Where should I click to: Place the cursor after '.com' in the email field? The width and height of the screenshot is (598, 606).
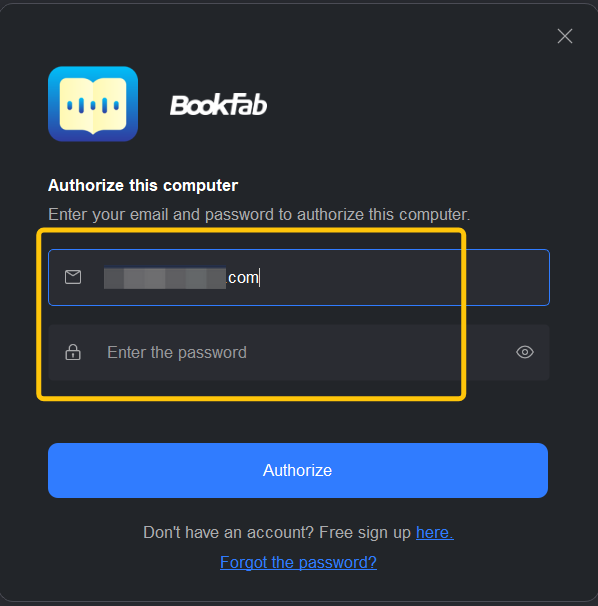(260, 277)
